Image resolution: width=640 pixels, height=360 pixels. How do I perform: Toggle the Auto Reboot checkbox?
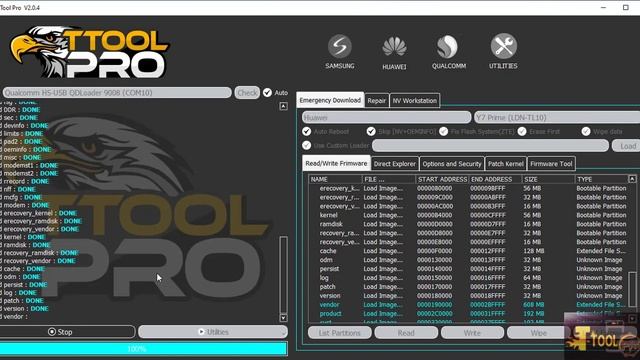(x=307, y=131)
